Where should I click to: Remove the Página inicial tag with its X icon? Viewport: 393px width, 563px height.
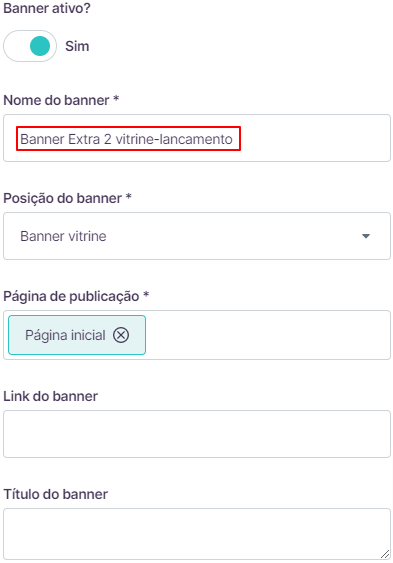click(x=121, y=335)
